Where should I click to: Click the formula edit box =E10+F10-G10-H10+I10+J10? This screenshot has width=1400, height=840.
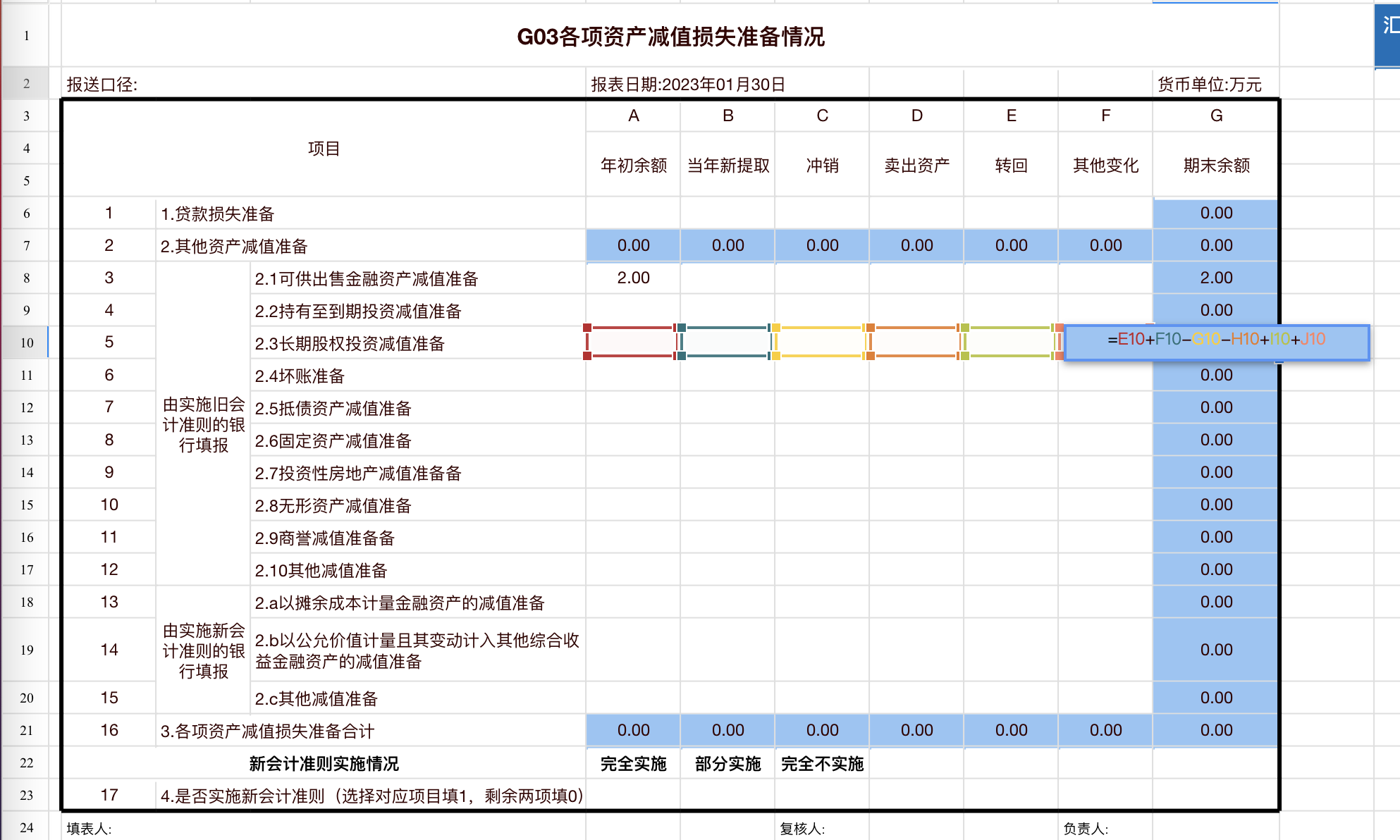point(1216,342)
